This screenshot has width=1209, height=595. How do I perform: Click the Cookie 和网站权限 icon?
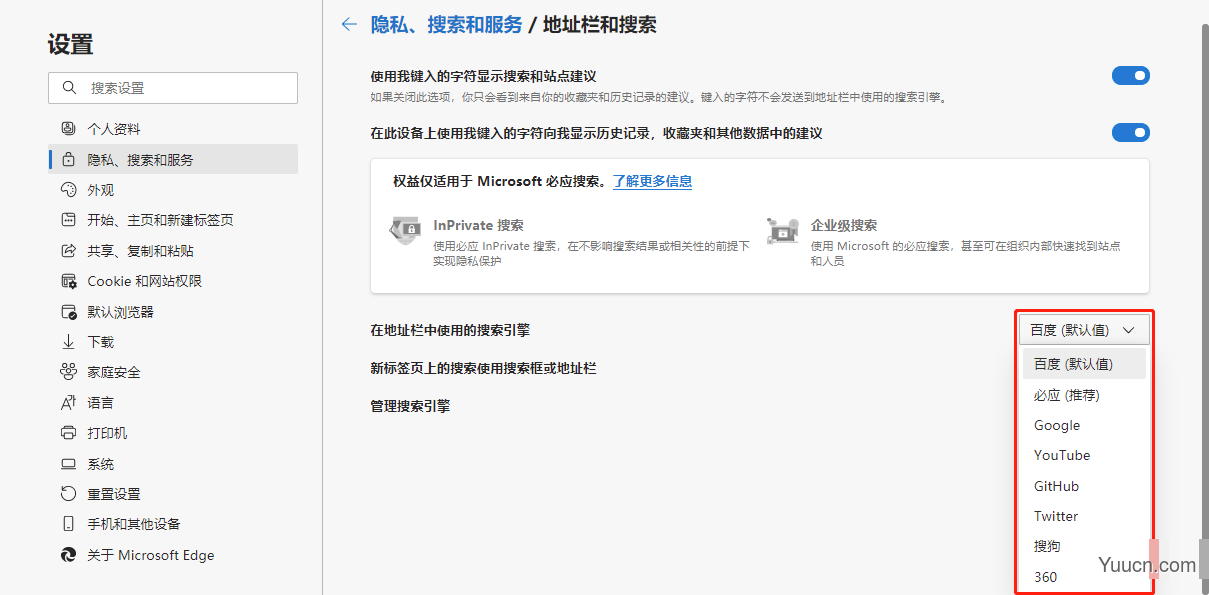[68, 281]
